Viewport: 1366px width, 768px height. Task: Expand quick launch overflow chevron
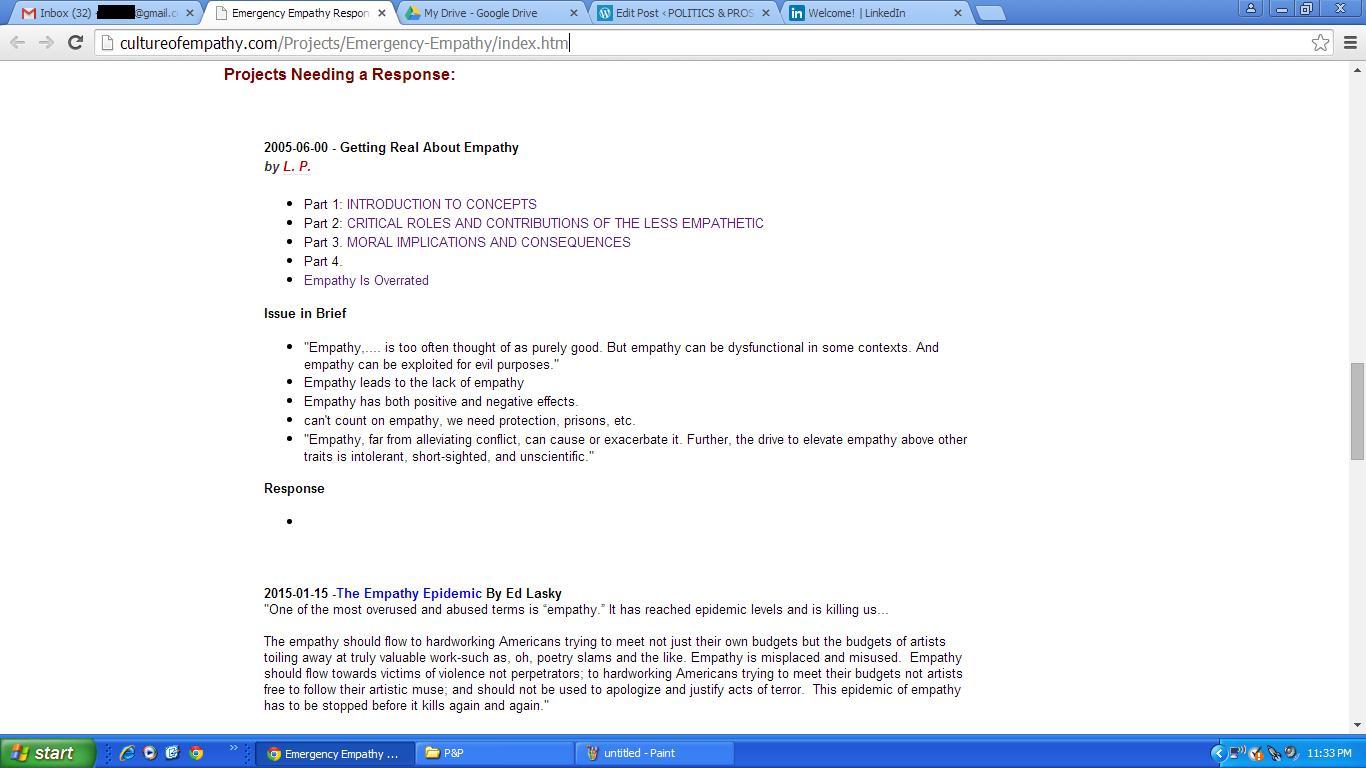point(233,748)
